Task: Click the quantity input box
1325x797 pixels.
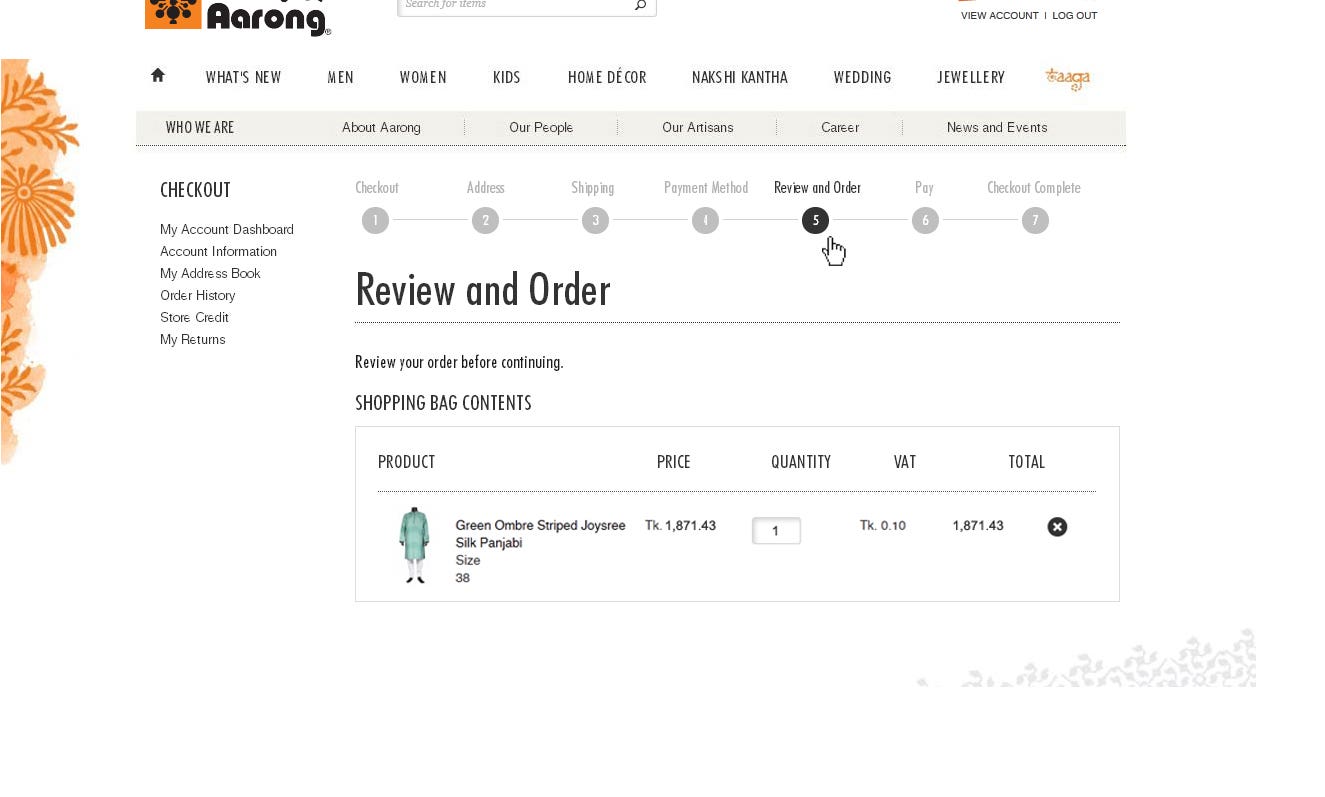Action: point(776,531)
